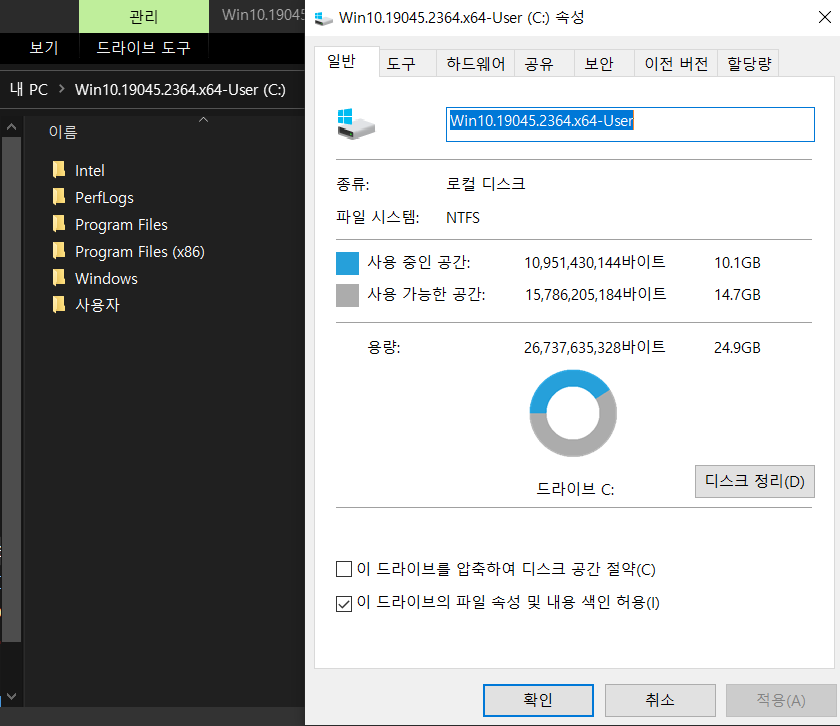Click the 적용(A) button
This screenshot has width=840, height=726.
781,700
